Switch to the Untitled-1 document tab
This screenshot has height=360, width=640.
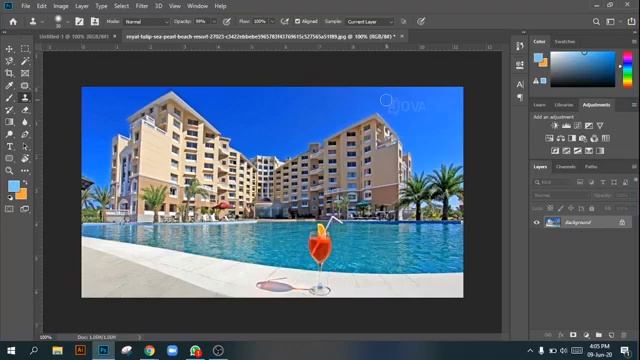[74, 36]
